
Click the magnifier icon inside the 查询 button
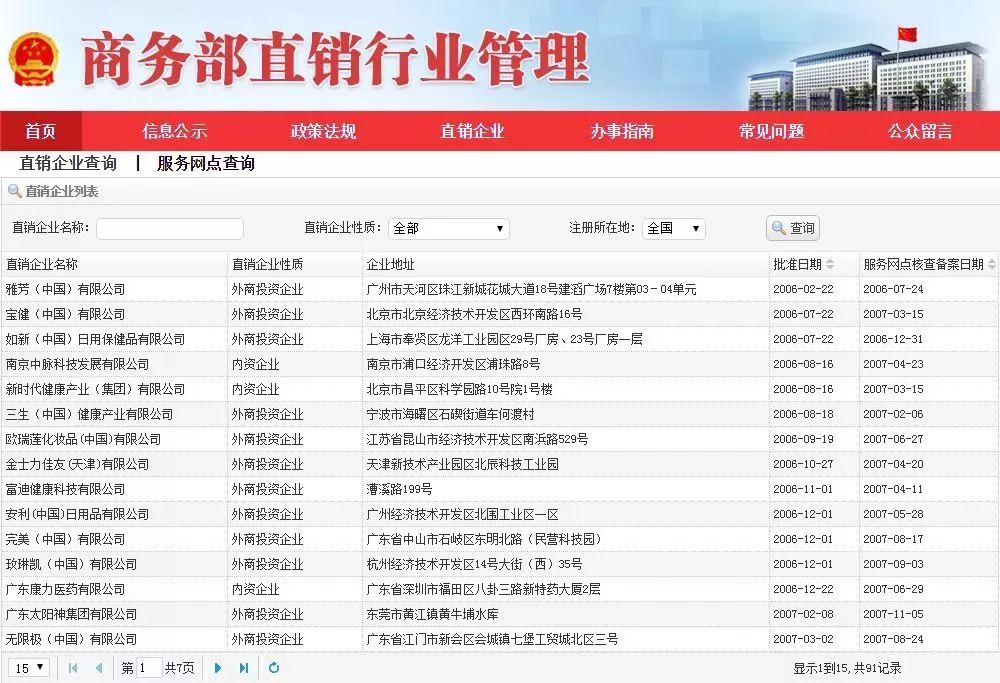(778, 227)
